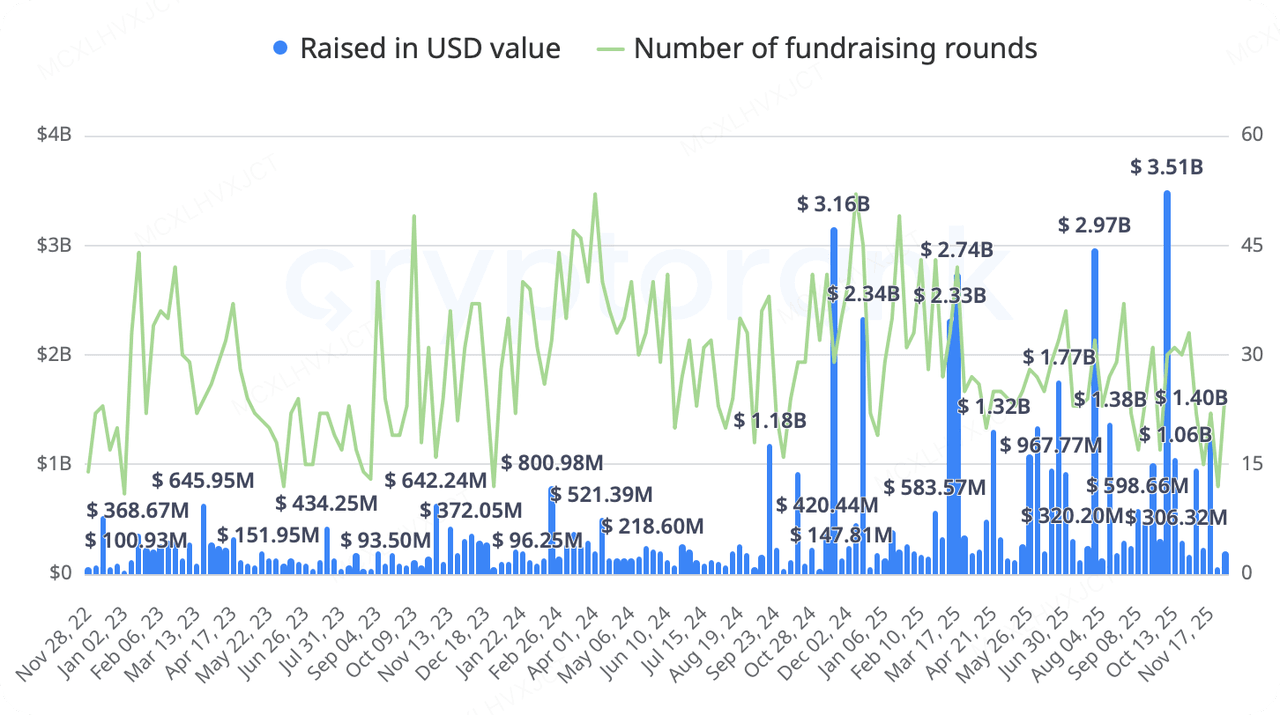Click the blue legend dot
Viewport: 1280px width, 715px height.
[x=281, y=48]
